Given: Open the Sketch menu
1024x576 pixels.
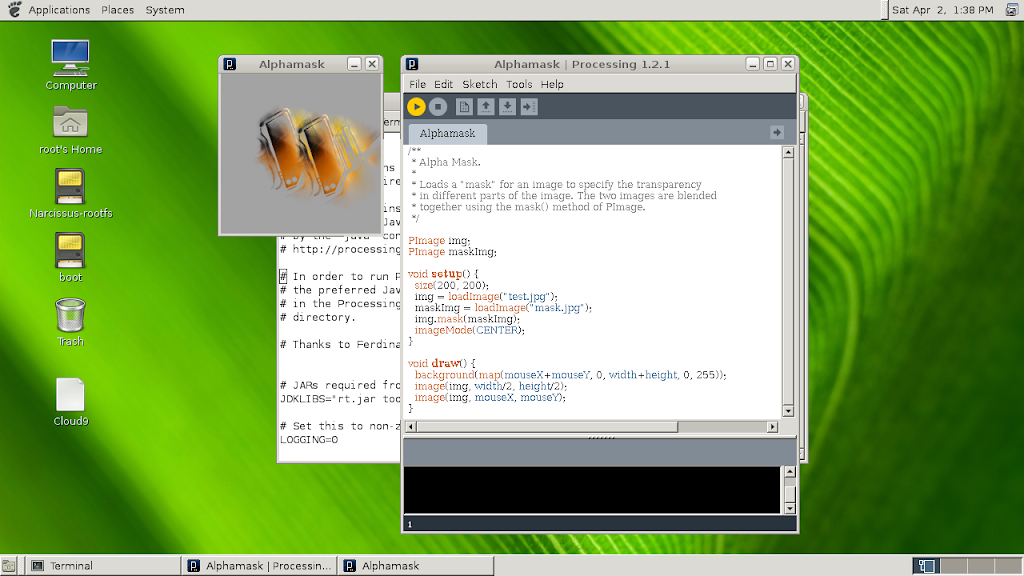Looking at the screenshot, I should pyautogui.click(x=479, y=85).
